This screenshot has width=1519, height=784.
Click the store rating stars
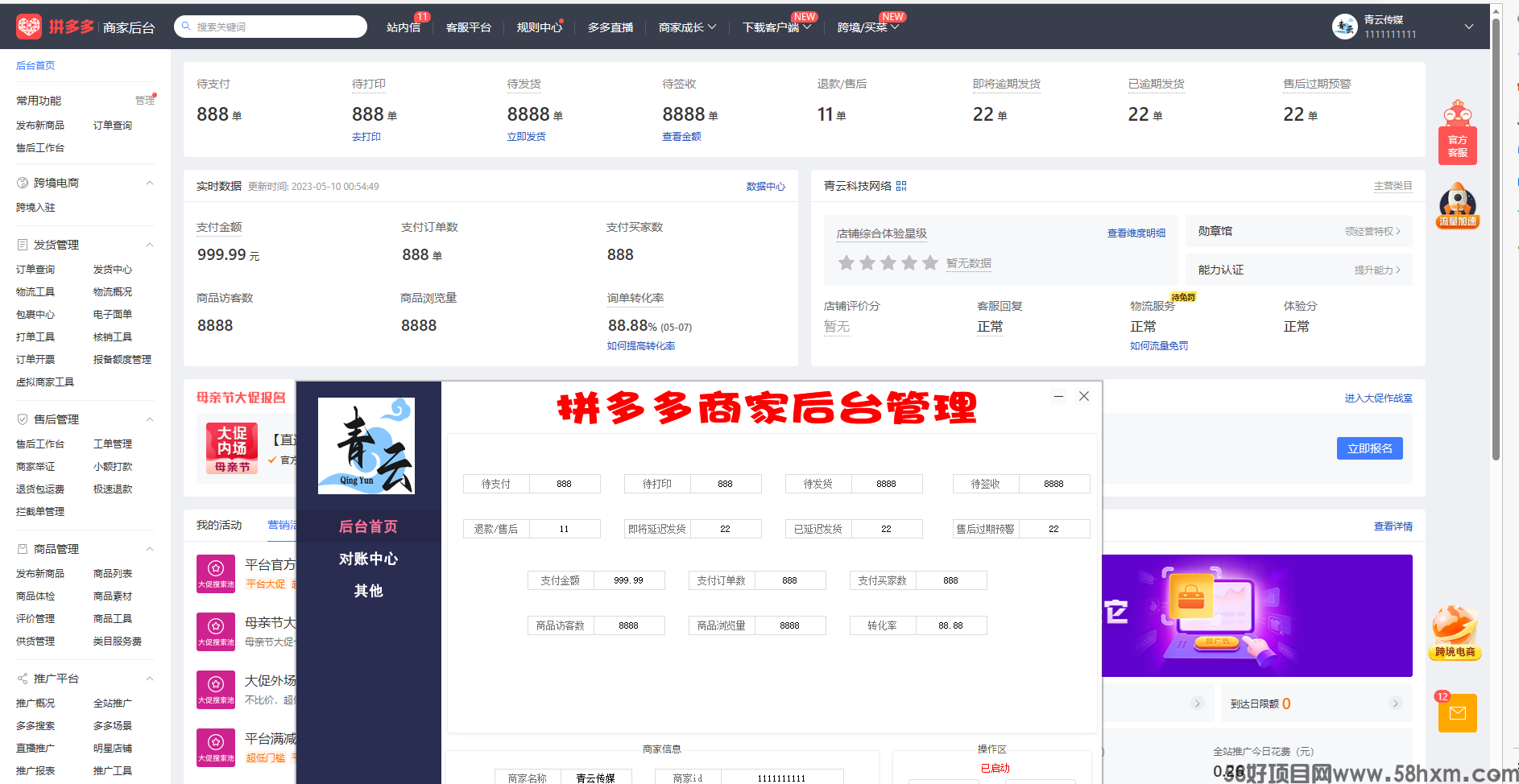(x=888, y=263)
